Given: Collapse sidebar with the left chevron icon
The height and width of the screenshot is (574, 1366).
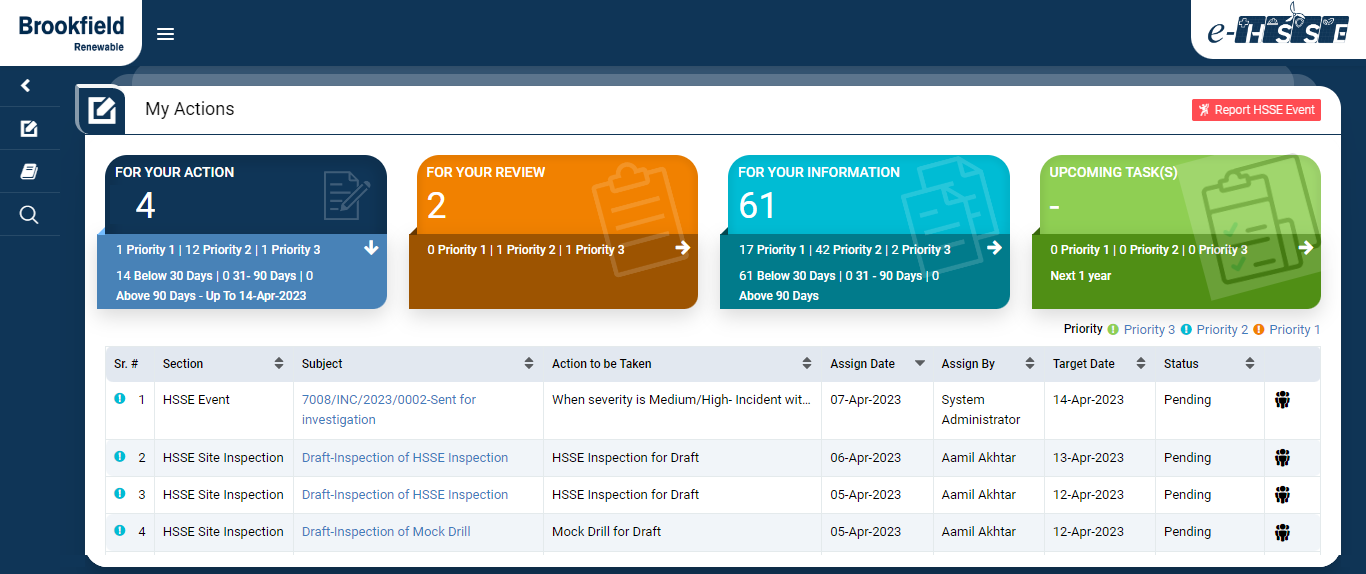Looking at the screenshot, I should click(27, 86).
